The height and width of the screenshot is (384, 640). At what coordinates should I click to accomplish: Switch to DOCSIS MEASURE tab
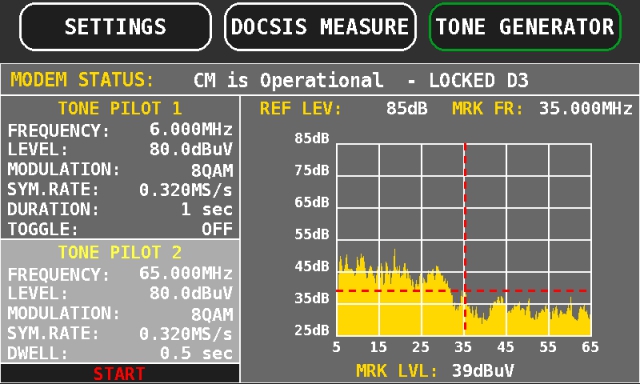(x=320, y=27)
